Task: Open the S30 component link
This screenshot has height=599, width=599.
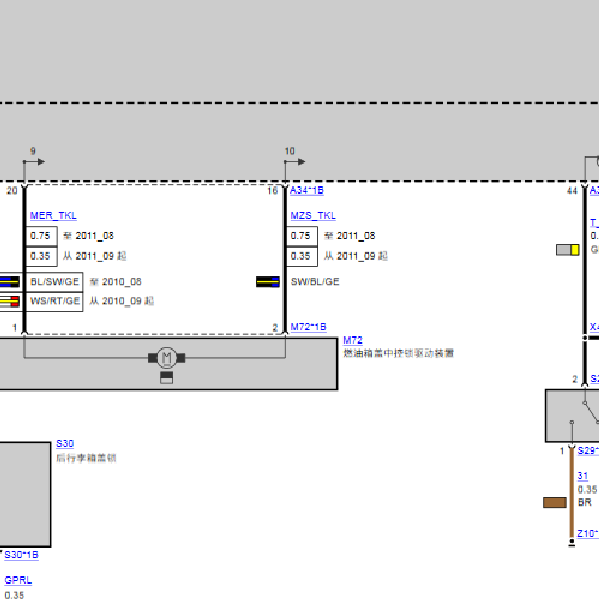Action: [65, 444]
